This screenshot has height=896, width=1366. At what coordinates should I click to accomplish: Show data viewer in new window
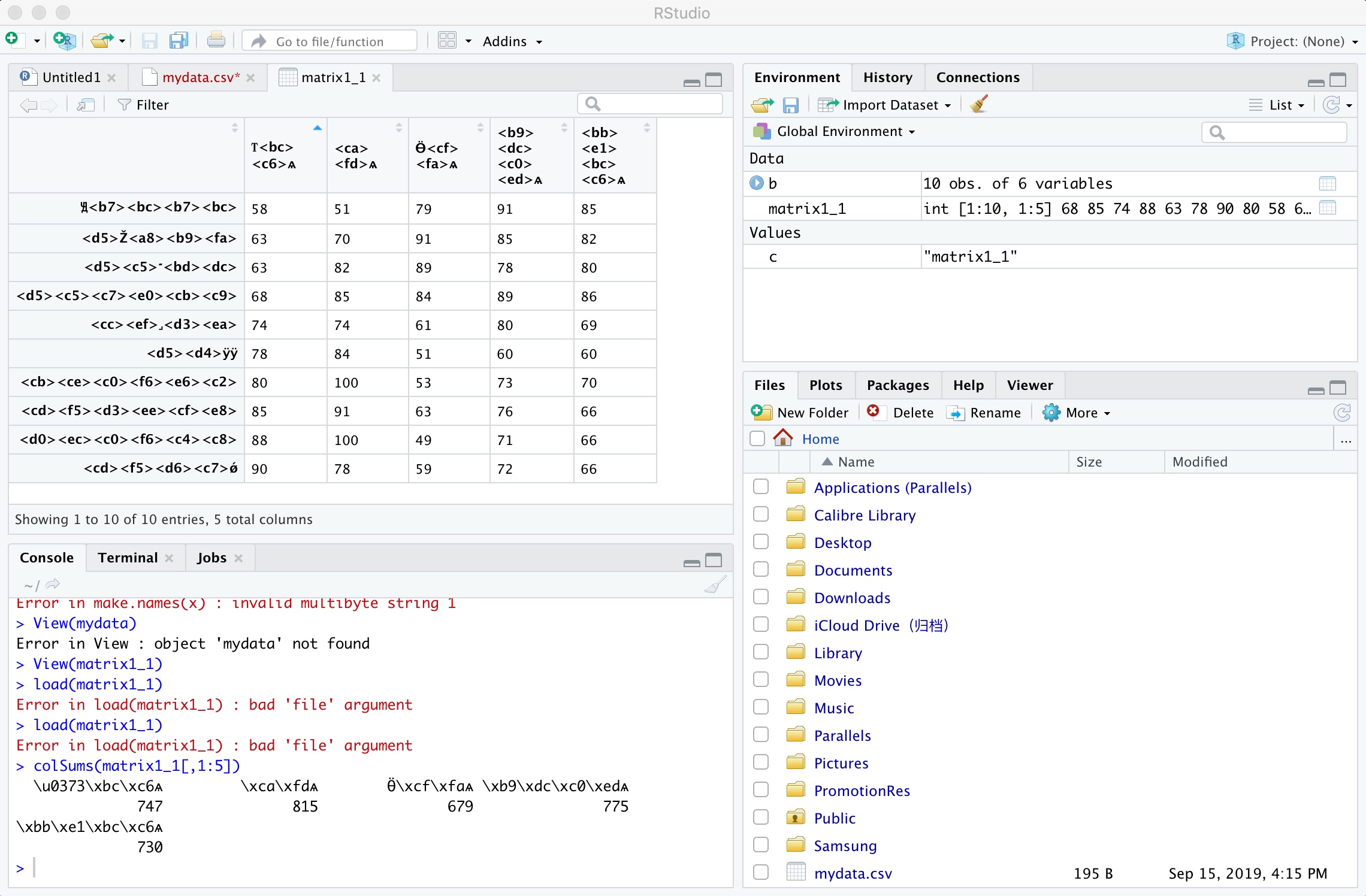click(86, 105)
